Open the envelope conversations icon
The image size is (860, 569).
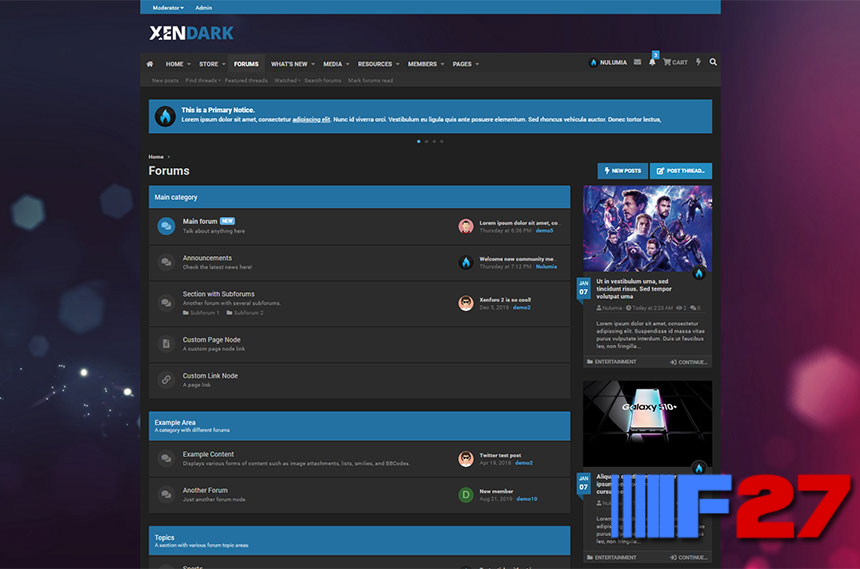pos(637,62)
